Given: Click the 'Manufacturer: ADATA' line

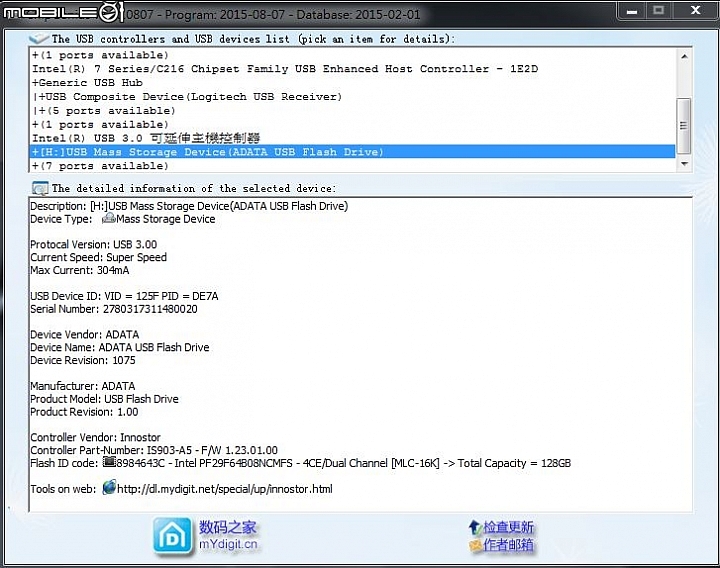Looking at the screenshot, I should 83,386.
